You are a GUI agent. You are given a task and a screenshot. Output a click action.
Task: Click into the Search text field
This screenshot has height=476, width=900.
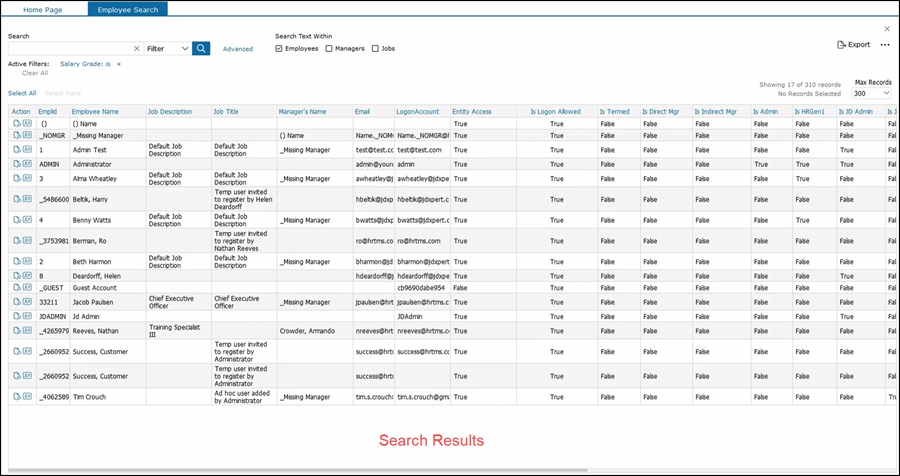tap(70, 48)
